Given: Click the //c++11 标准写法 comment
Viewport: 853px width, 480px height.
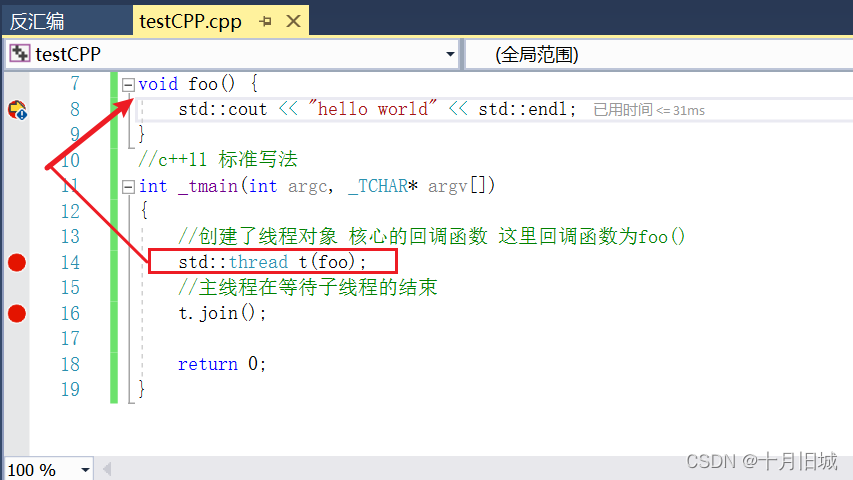Looking at the screenshot, I should point(218,159).
